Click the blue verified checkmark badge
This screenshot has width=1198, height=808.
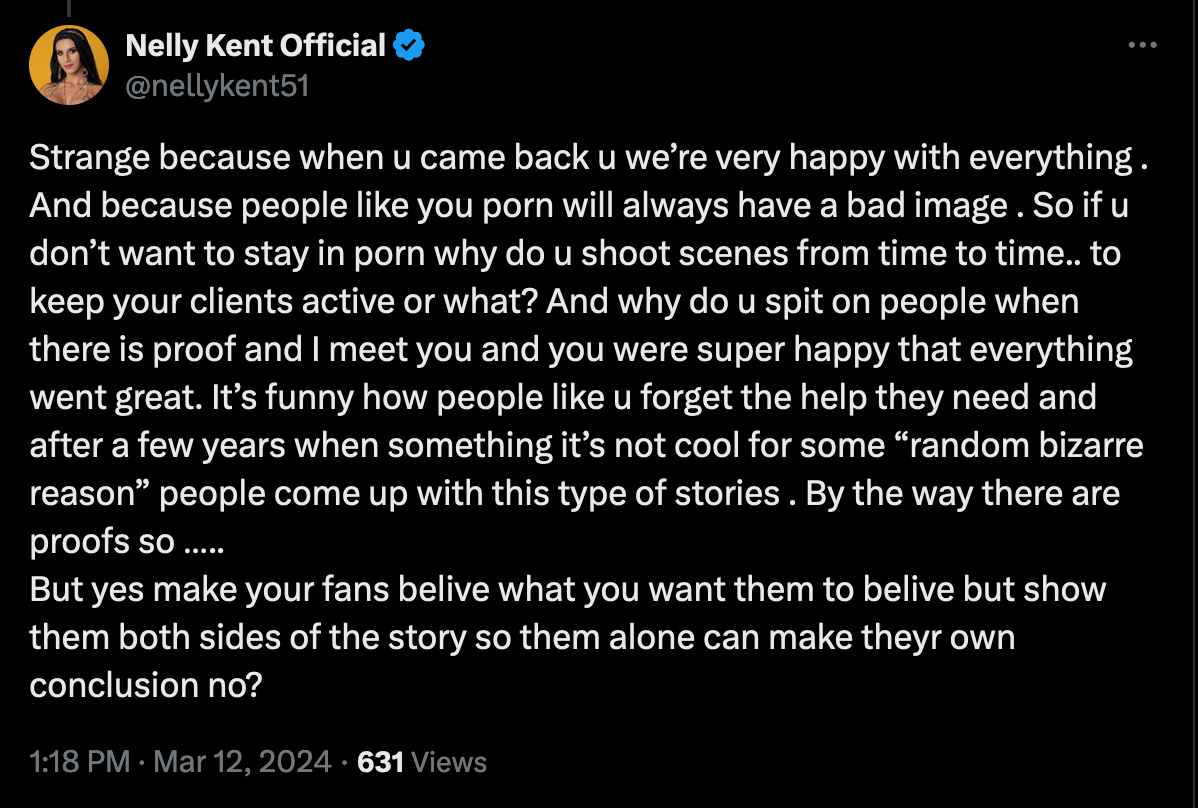409,46
